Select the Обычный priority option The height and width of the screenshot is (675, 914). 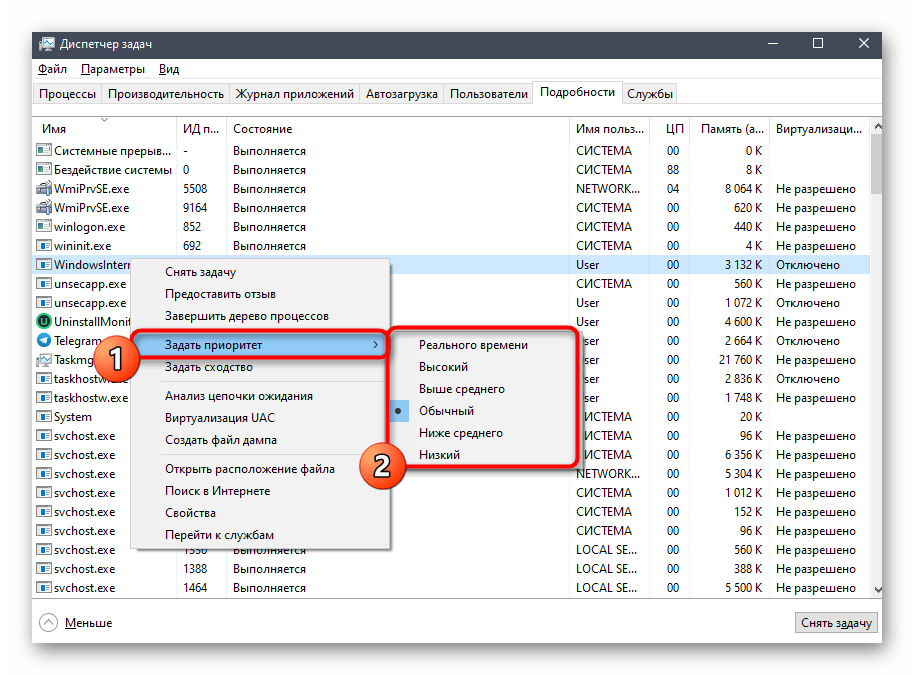tap(446, 410)
